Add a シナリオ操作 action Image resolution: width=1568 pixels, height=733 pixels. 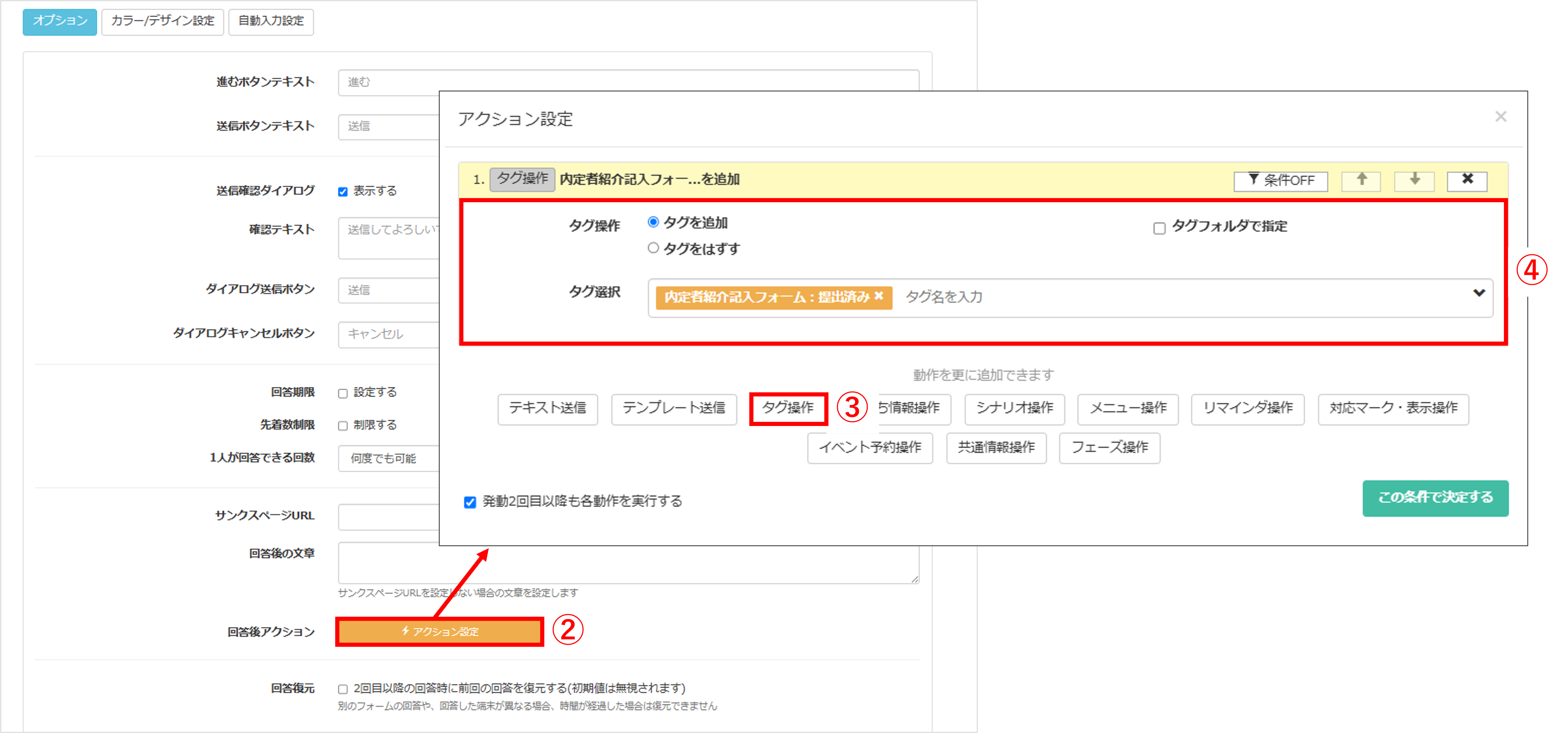1015,409
